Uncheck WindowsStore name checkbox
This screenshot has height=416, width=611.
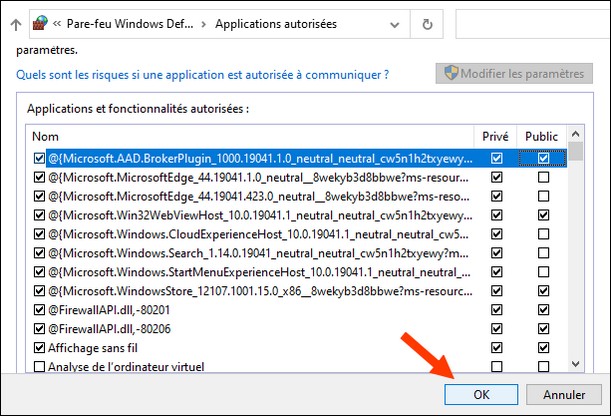39,291
